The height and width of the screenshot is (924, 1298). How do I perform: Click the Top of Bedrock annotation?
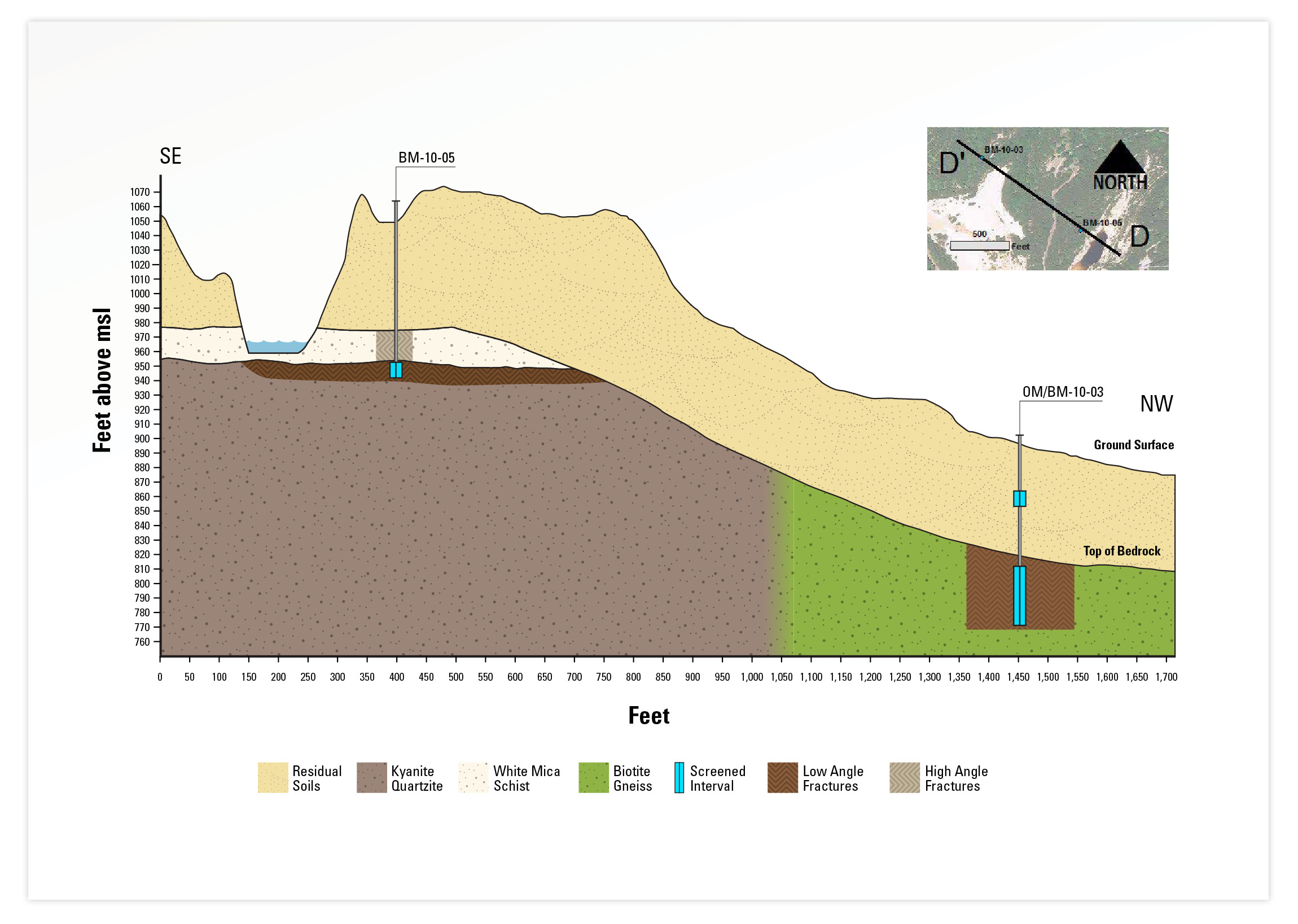[x=1122, y=551]
